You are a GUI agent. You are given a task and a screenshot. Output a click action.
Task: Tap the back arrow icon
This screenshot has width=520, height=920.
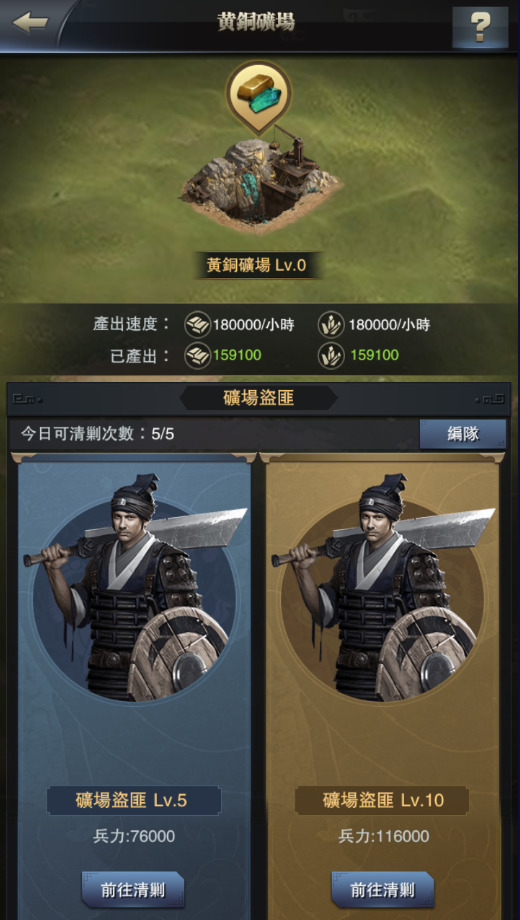pyautogui.click(x=30, y=23)
